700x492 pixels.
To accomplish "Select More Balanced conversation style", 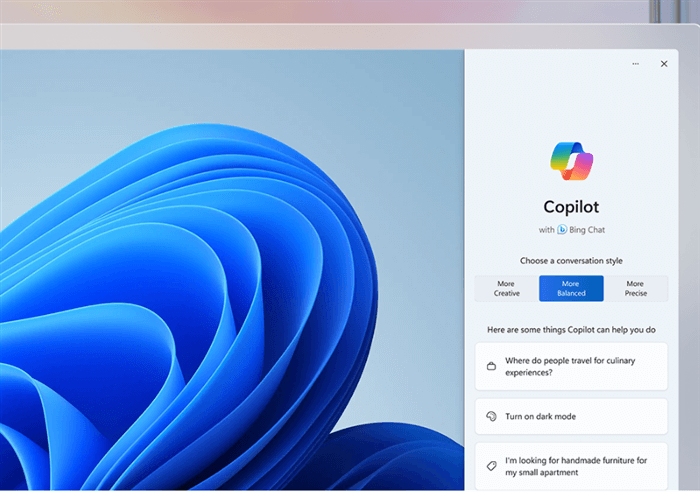I will coord(571,288).
